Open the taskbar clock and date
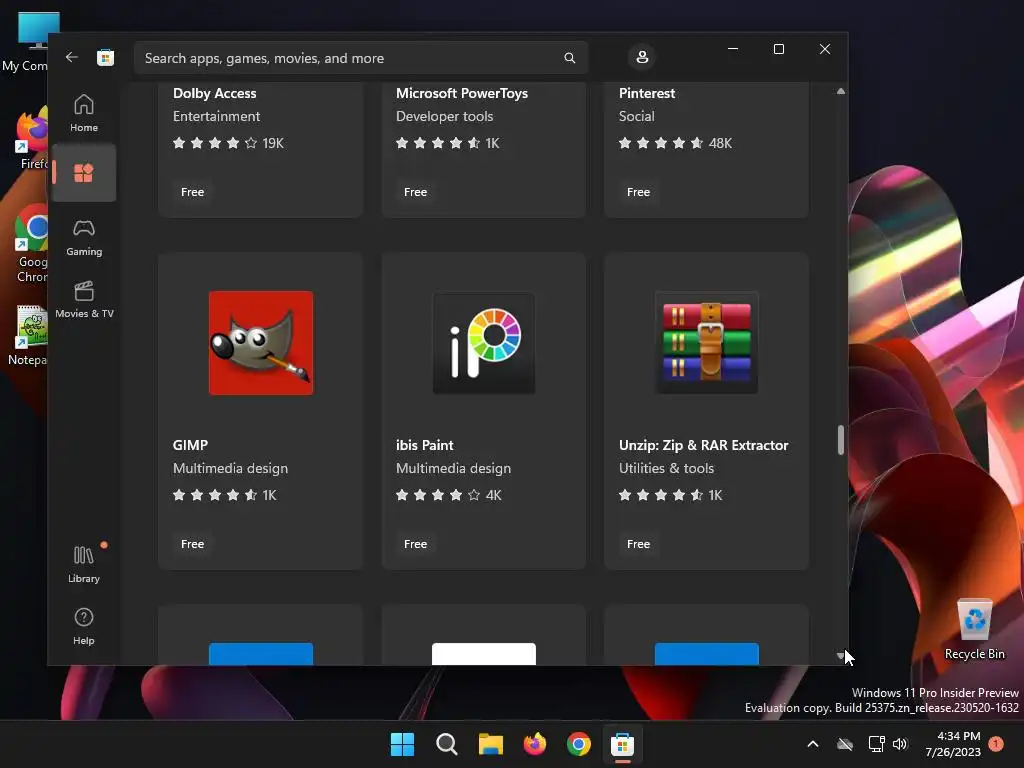Image resolution: width=1024 pixels, height=768 pixels. click(953, 744)
